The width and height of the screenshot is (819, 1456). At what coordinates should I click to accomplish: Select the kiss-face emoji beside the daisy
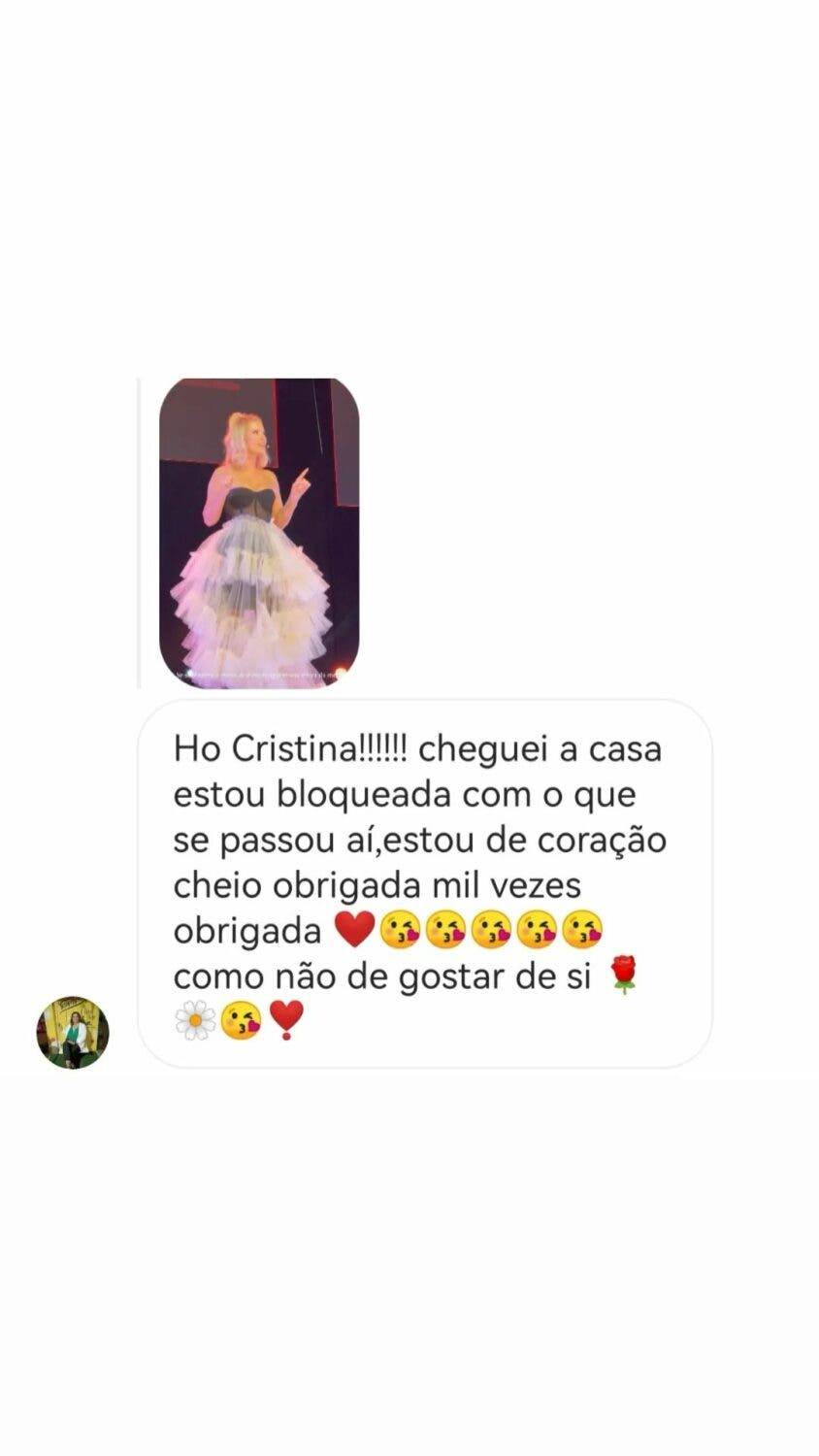[241, 1020]
